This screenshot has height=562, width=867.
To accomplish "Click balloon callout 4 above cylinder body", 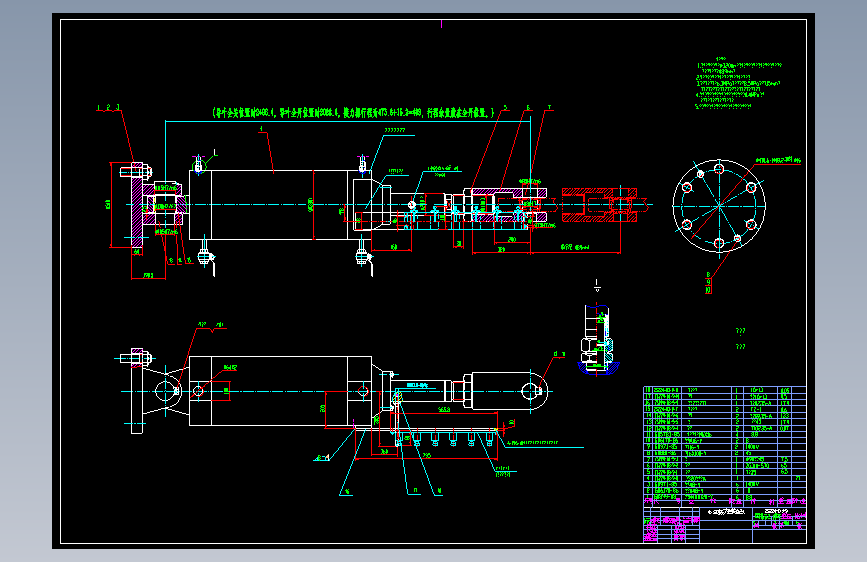I will (261, 129).
